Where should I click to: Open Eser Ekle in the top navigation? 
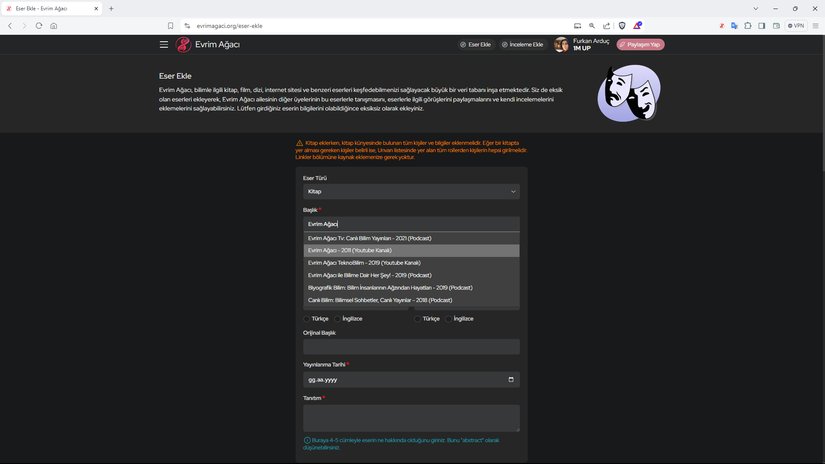pyautogui.click(x=475, y=45)
